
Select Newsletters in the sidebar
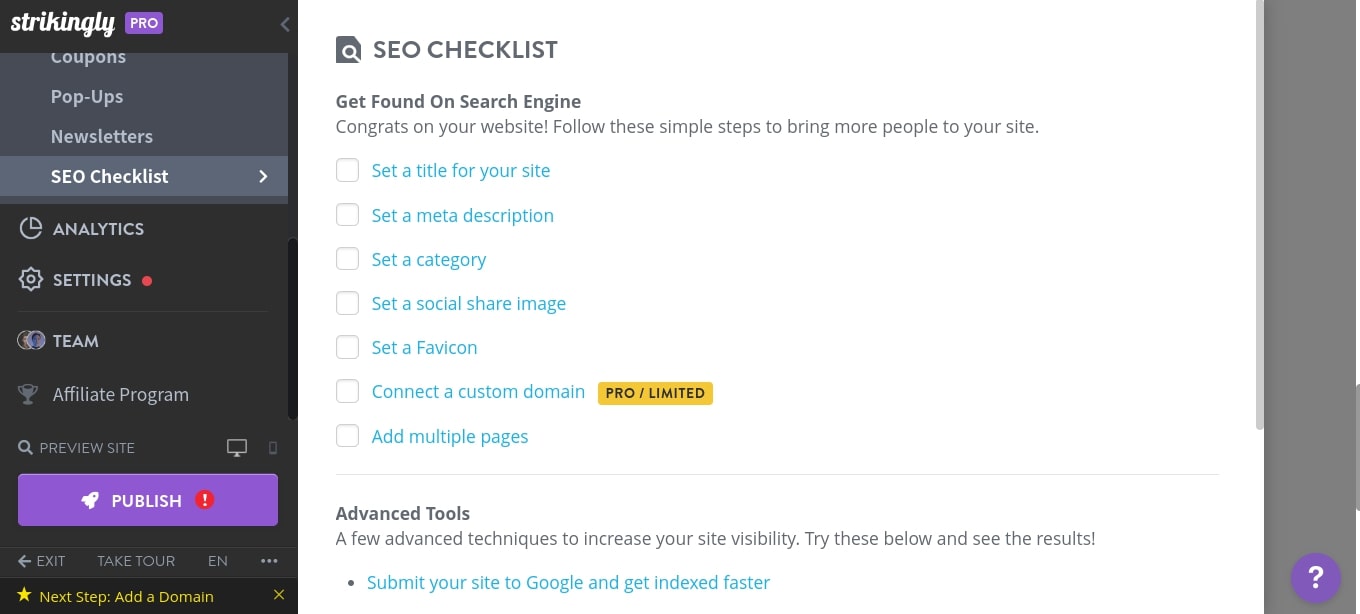click(x=101, y=136)
